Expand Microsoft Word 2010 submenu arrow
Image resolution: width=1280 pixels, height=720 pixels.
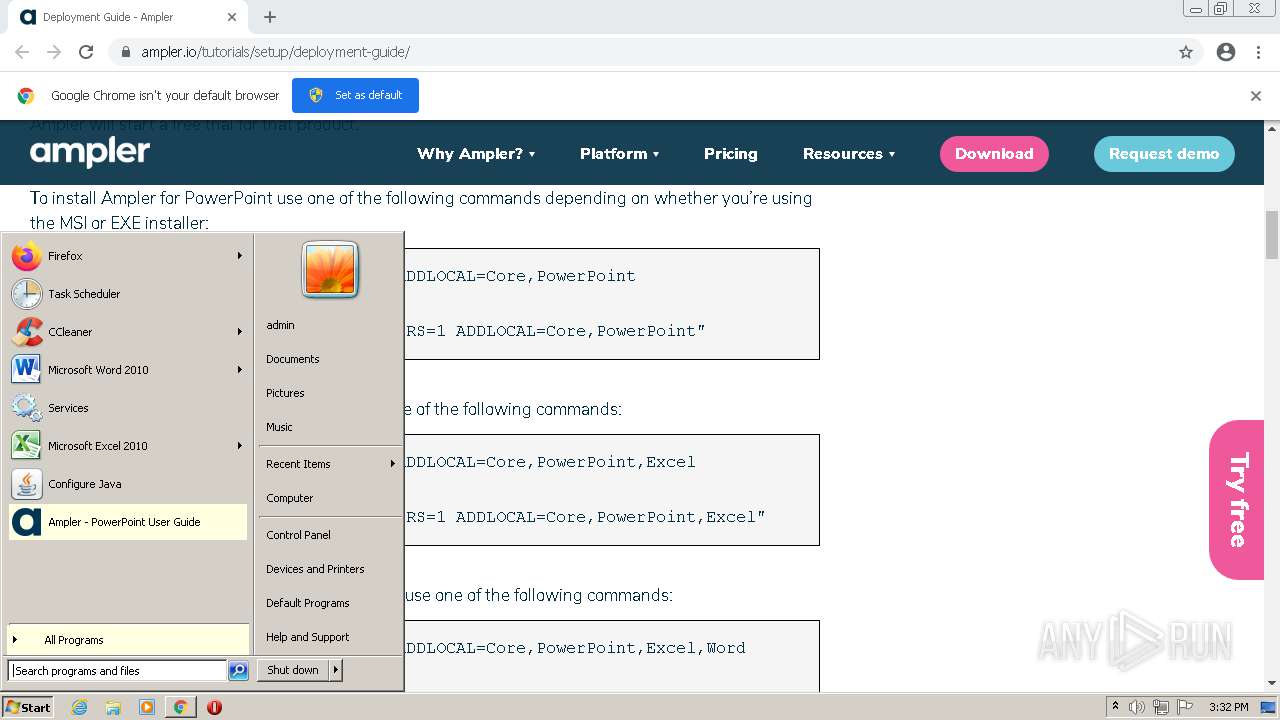pos(240,370)
